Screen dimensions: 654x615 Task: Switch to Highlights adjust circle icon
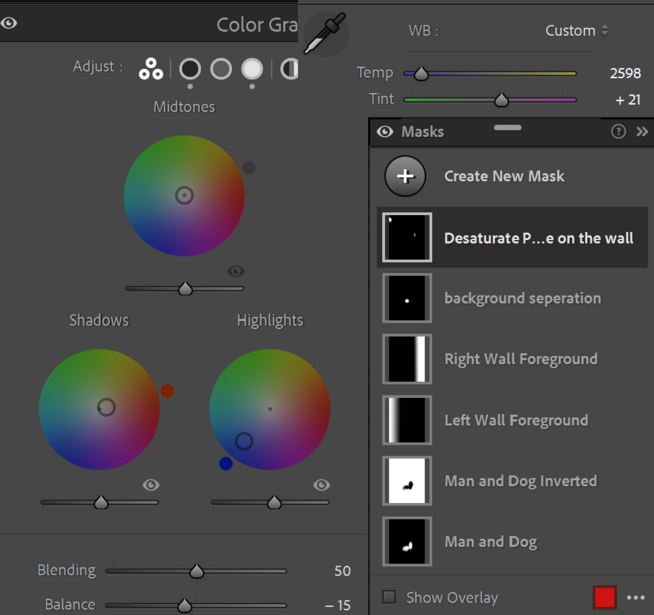(252, 69)
